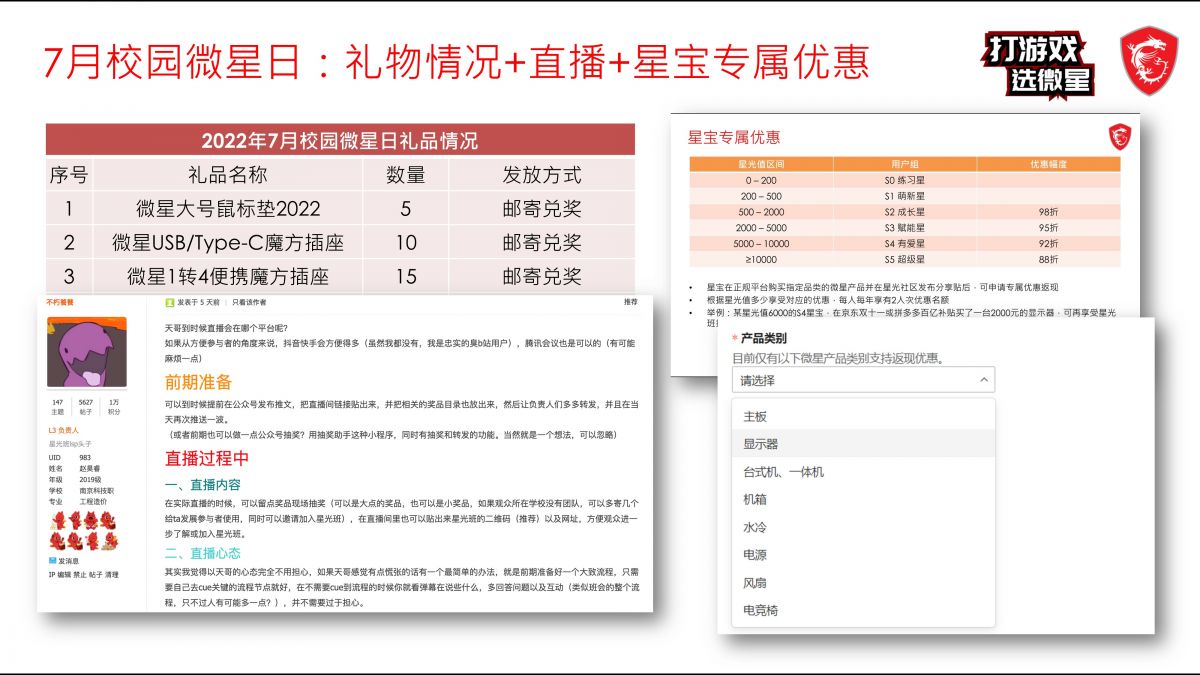Select 电竞椅 in the product list
This screenshot has height=675, width=1200.
pos(863,610)
